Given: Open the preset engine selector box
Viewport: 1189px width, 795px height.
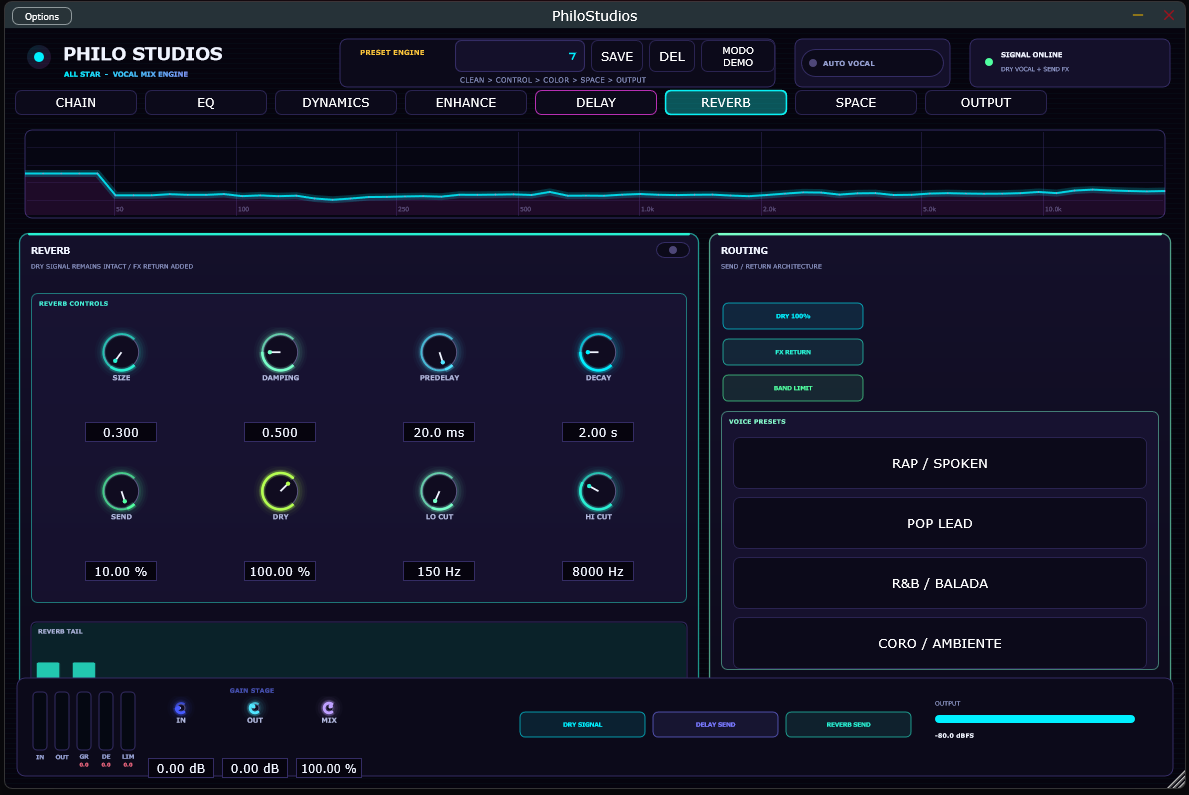Looking at the screenshot, I should click(519, 56).
